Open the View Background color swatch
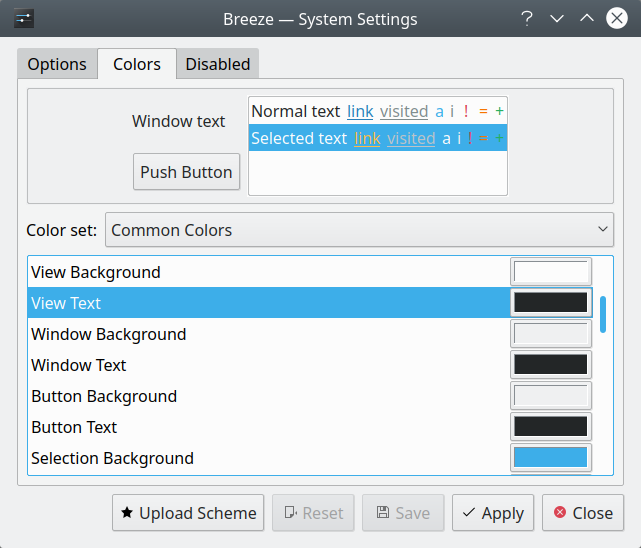The height and width of the screenshot is (548, 641). (x=550, y=272)
